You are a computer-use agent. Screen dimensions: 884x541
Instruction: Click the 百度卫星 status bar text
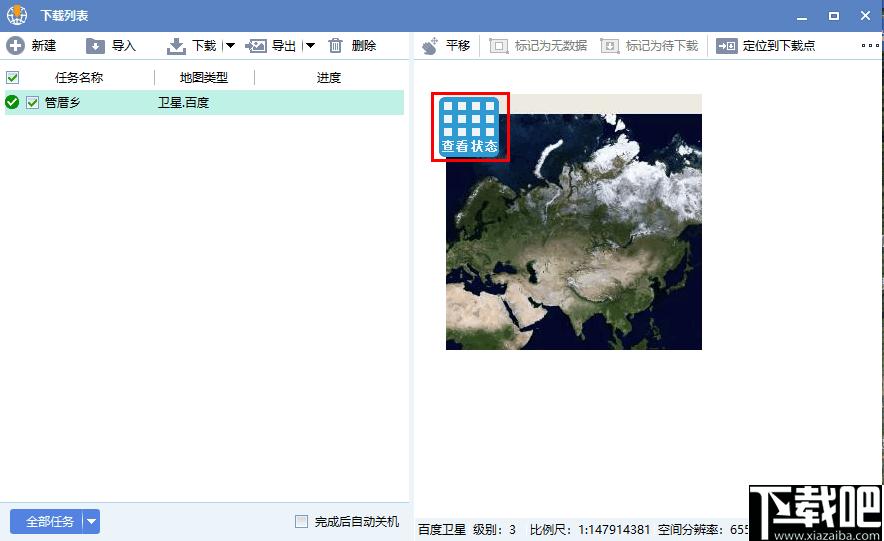[442, 530]
